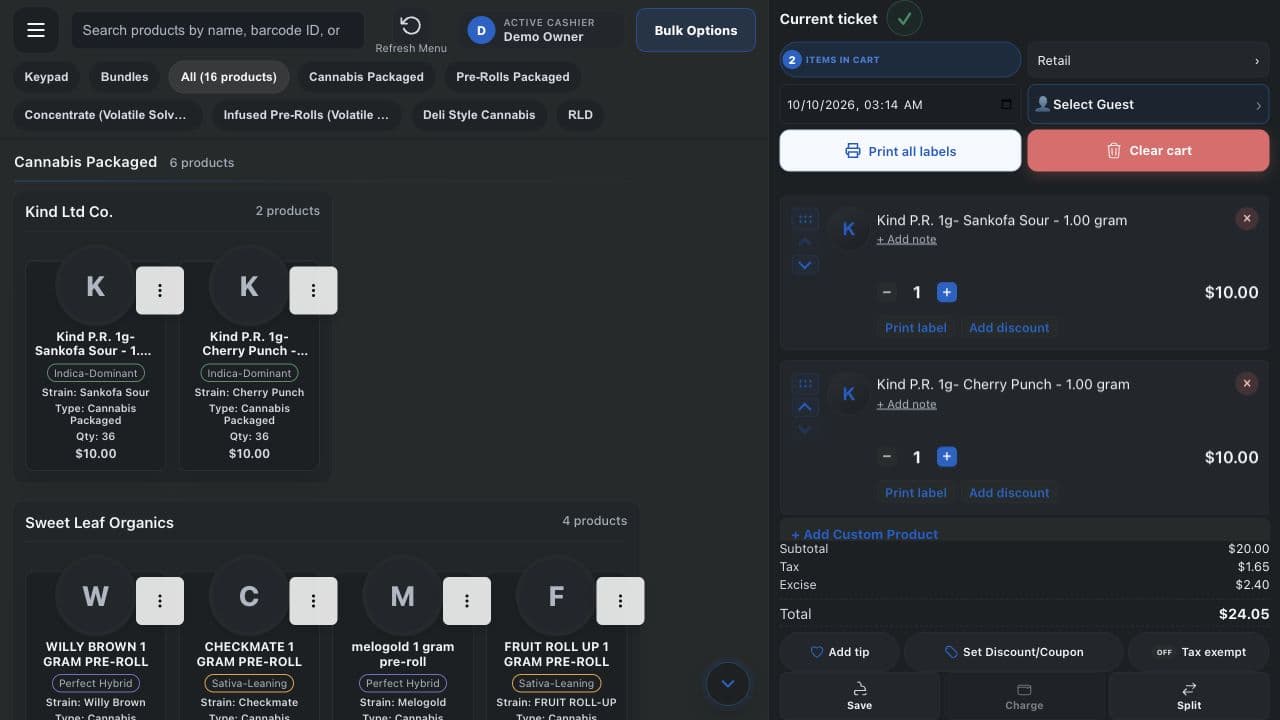Move Cherry Punch cart item up
The width and height of the screenshot is (1280, 720).
pos(805,407)
